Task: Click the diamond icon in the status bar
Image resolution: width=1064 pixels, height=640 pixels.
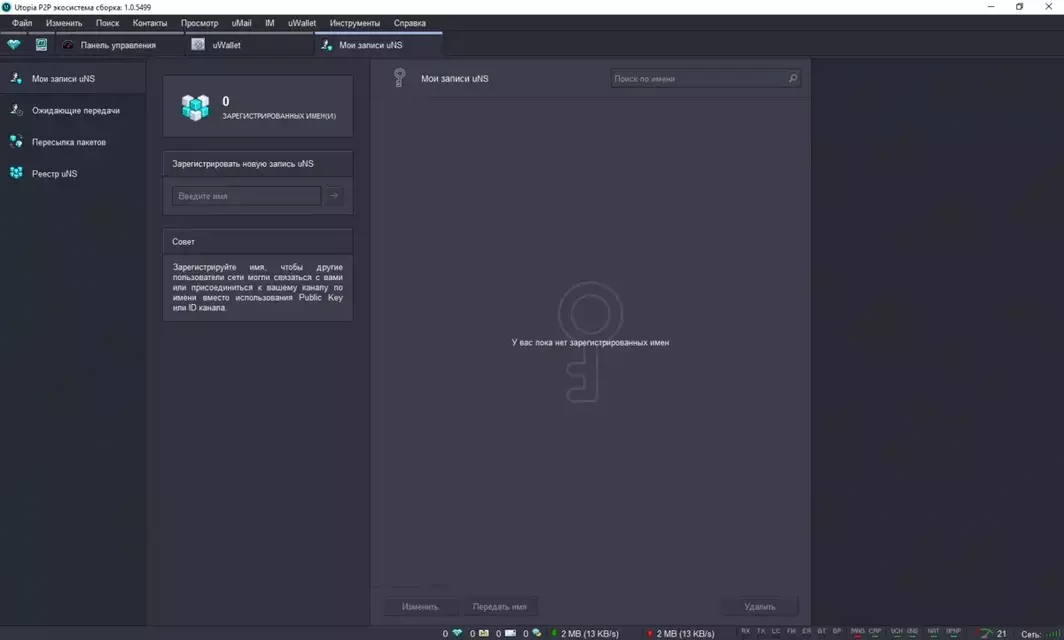Action: [457, 633]
